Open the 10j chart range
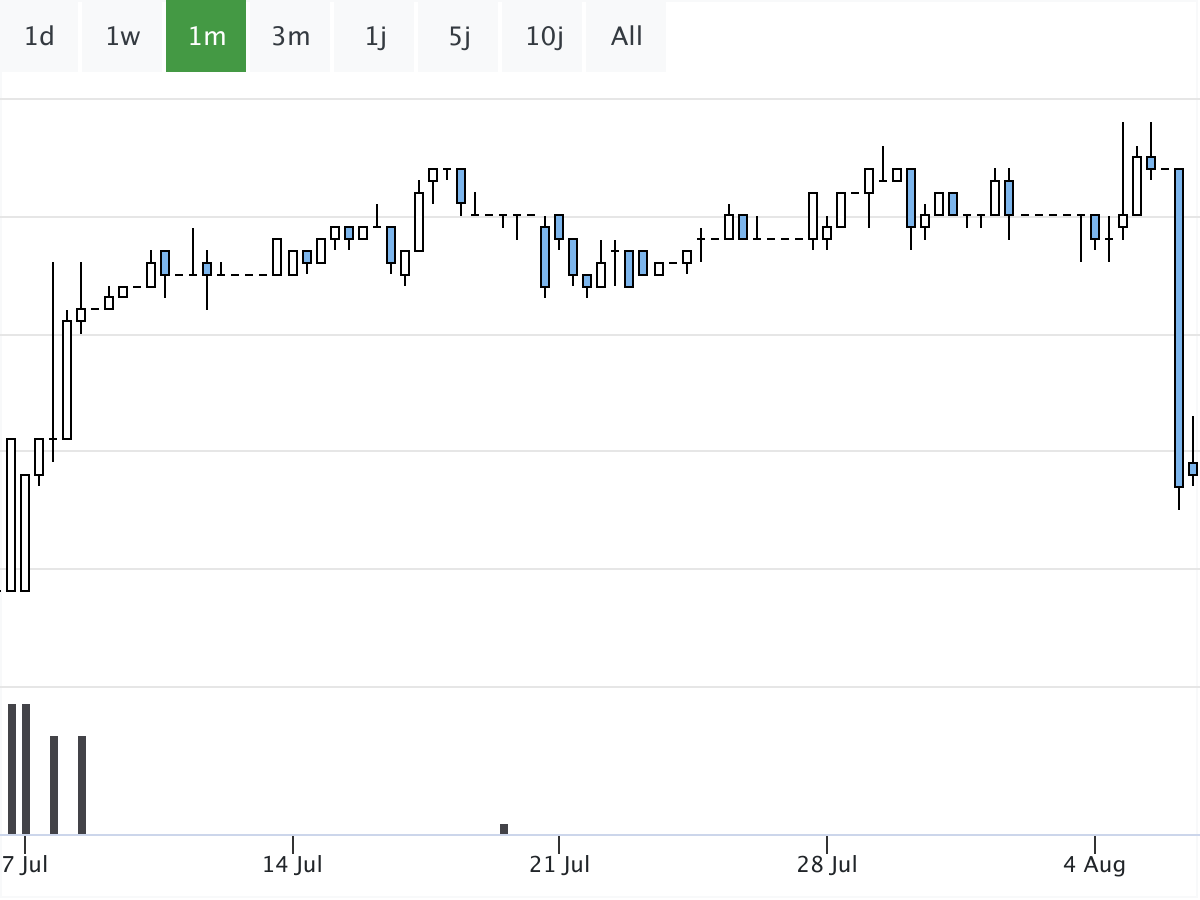Viewport: 1200px width, 900px height. pos(544,37)
